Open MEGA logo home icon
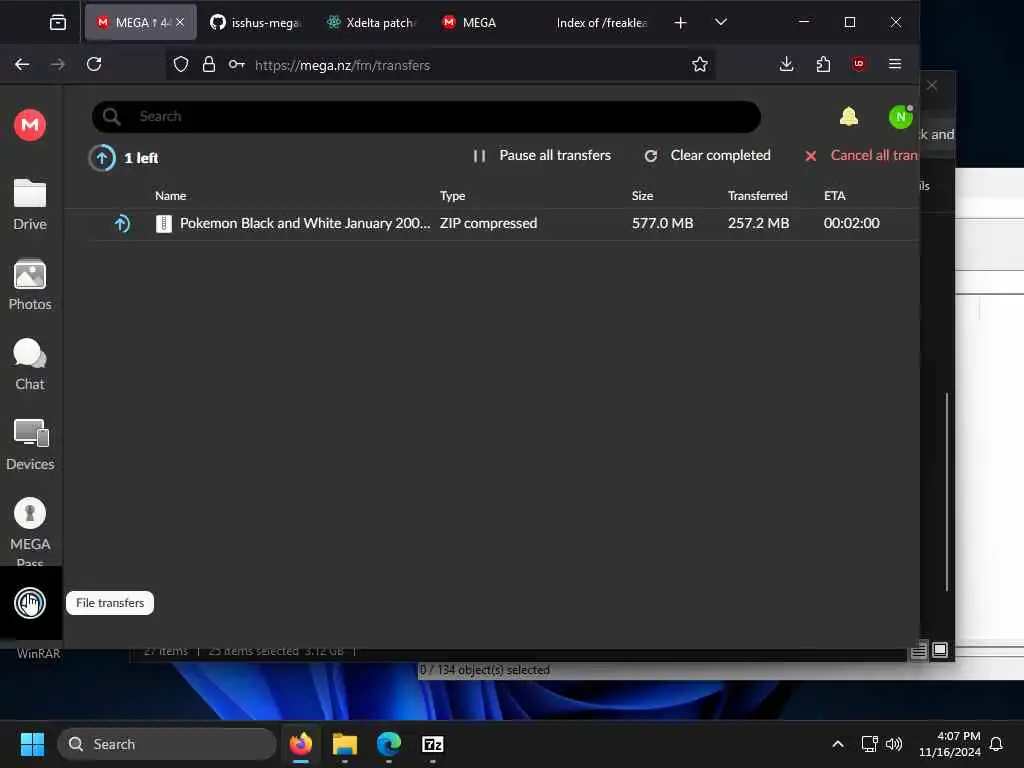The image size is (1024, 768). pos(30,125)
